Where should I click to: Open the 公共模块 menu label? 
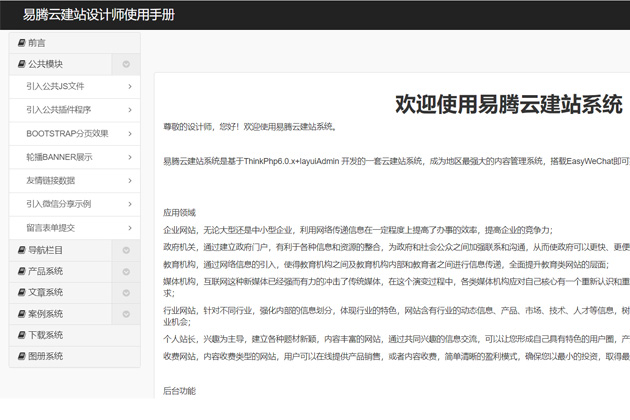click(45, 64)
